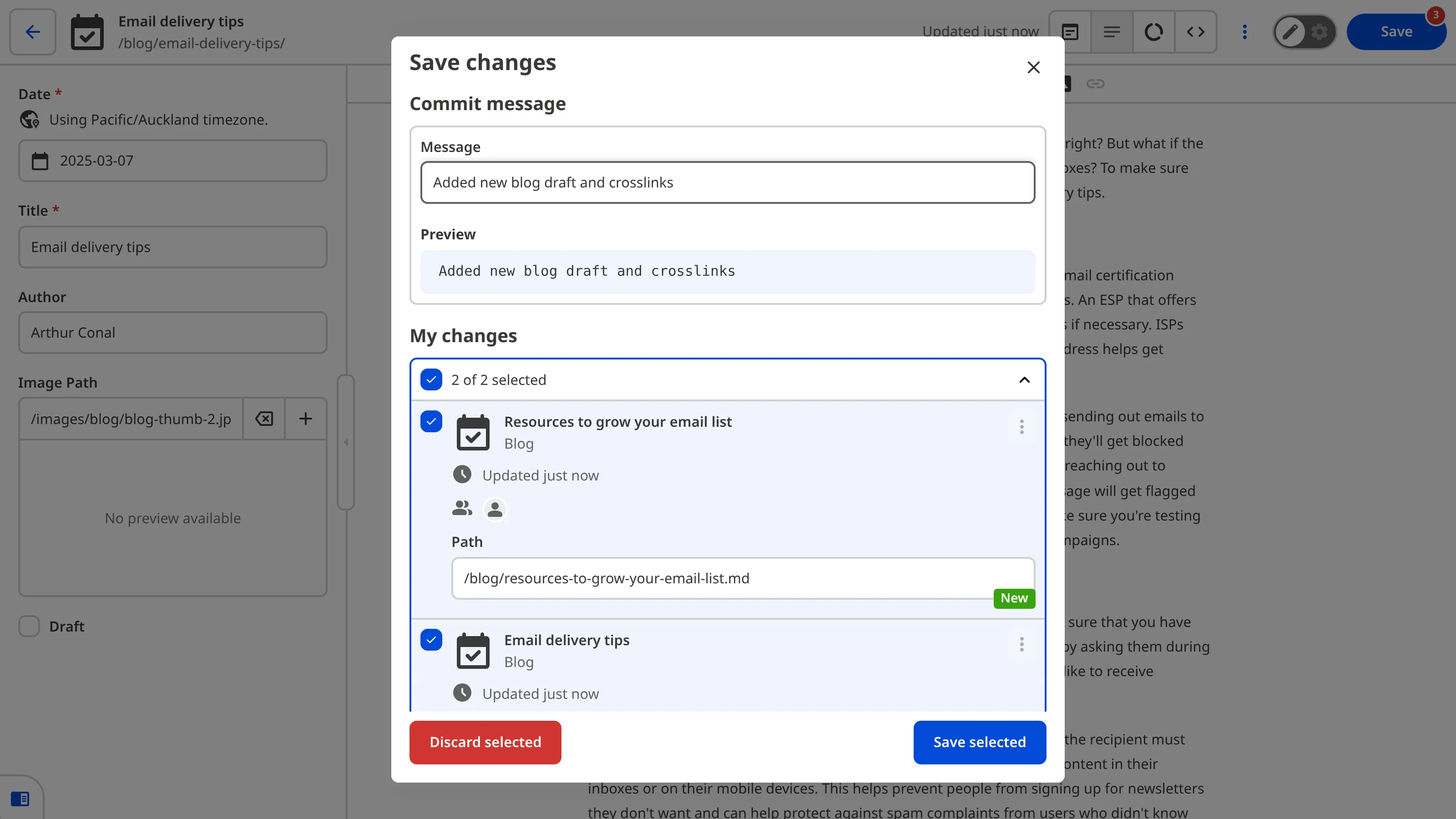
Task: Open the kebab menu for Email delivery tips
Action: [1021, 645]
